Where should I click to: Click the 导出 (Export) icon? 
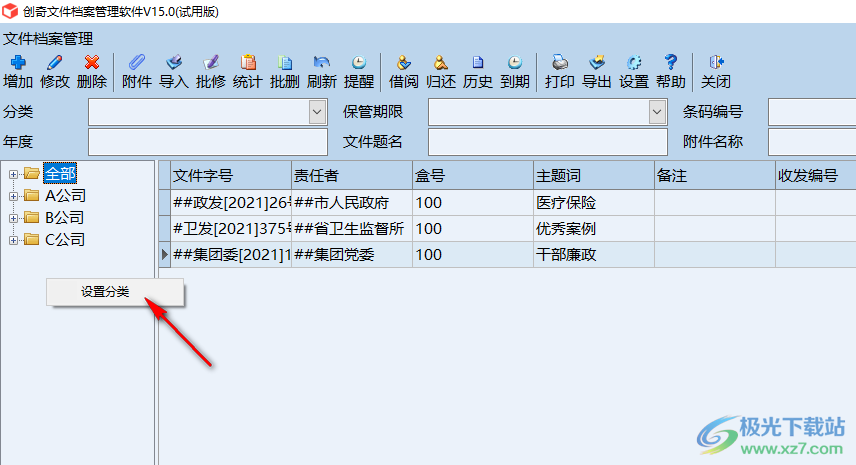[597, 63]
